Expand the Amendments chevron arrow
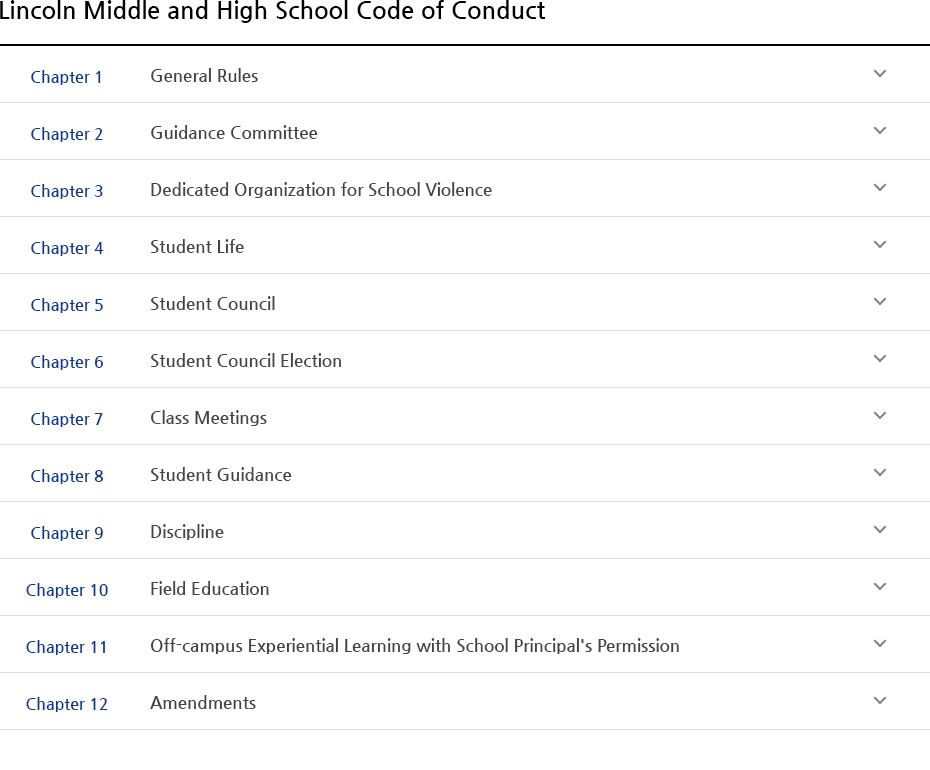The image size is (930, 770). [880, 701]
